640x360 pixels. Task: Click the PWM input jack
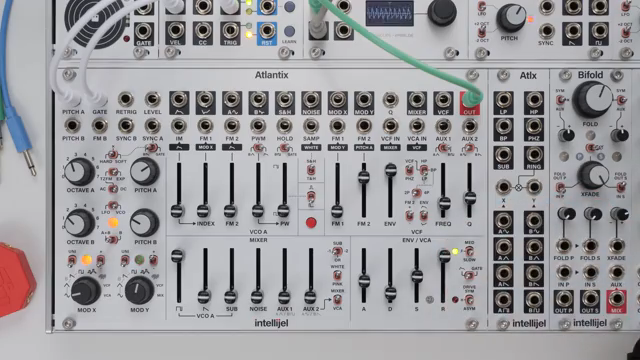tap(258, 126)
